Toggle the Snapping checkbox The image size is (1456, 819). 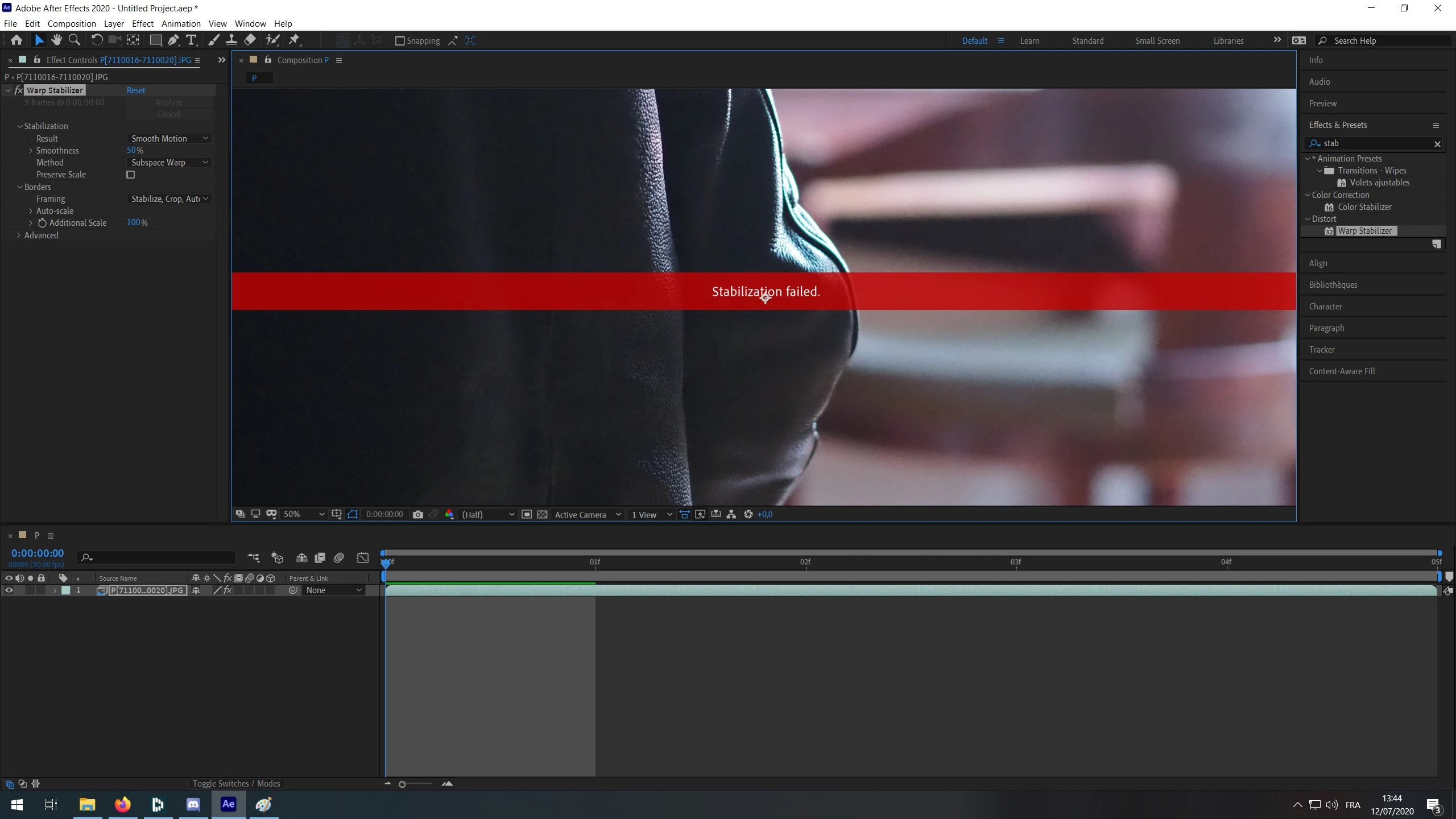[400, 41]
